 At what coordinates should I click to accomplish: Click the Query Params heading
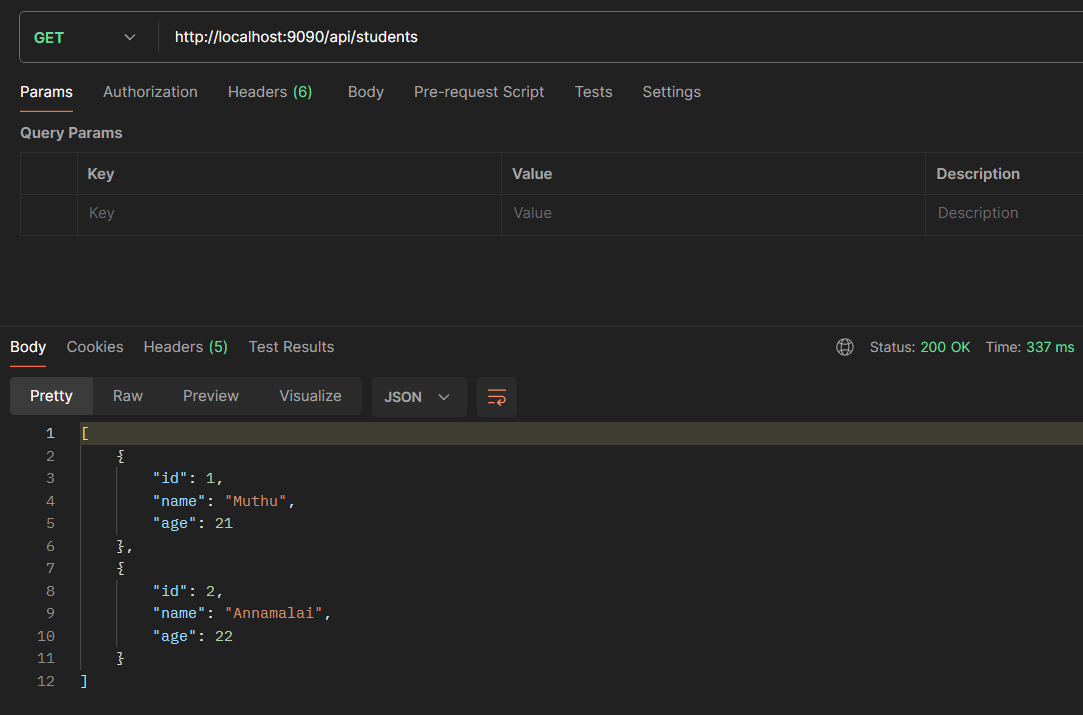[71, 133]
